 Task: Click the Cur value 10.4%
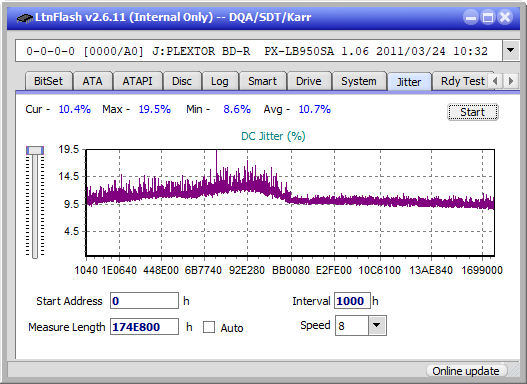coord(74,109)
